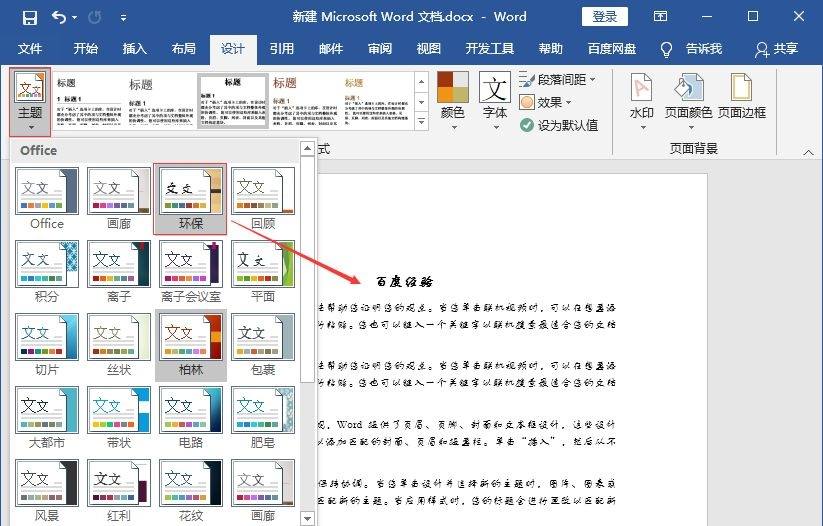
Task: Click theme gallery scrollbar up arrow
Action: (x=308, y=149)
